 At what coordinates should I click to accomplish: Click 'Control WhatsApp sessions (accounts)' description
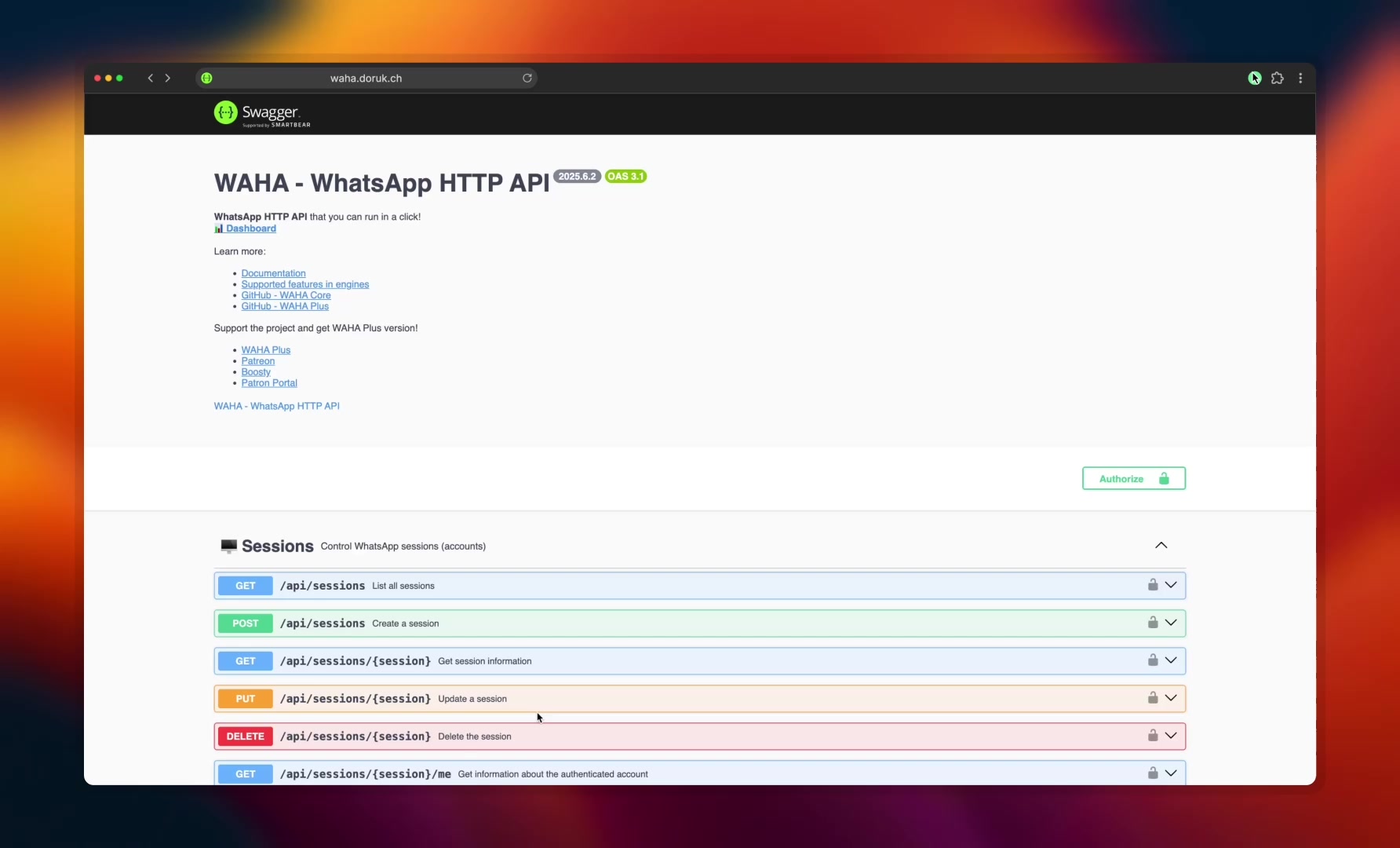pos(403,546)
